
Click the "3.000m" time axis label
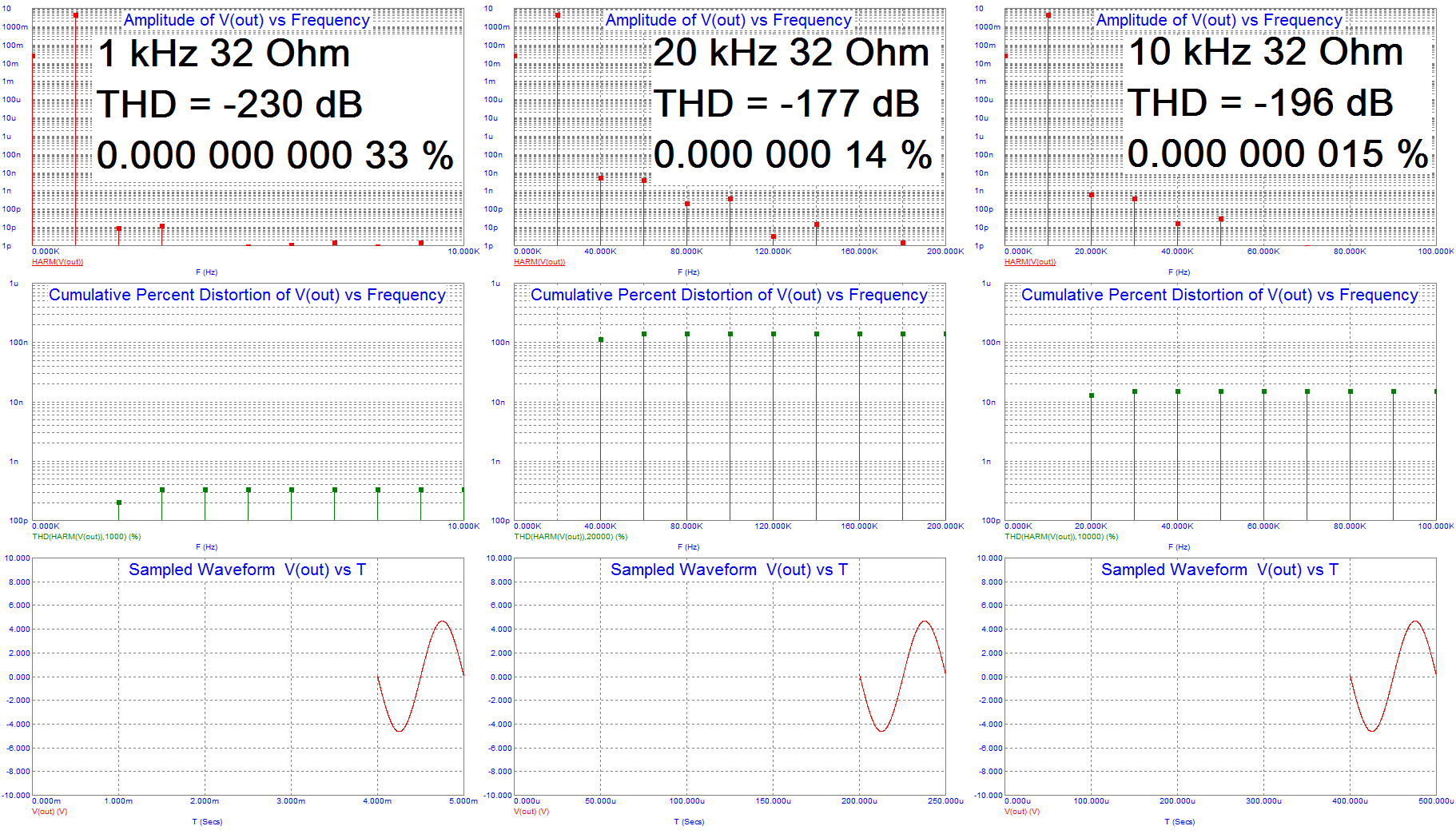pos(291,801)
